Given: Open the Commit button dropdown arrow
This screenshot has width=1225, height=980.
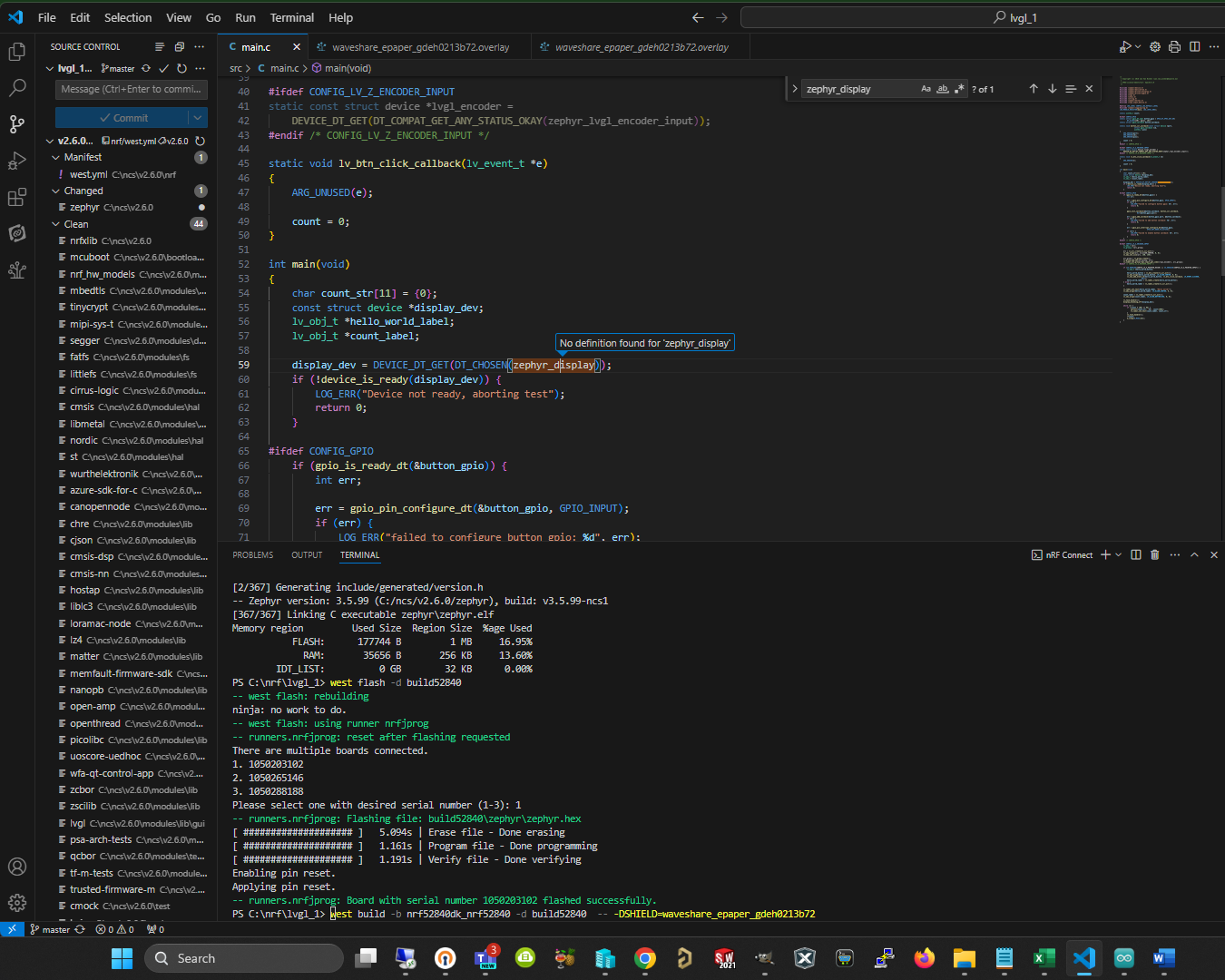Looking at the screenshot, I should (x=198, y=118).
